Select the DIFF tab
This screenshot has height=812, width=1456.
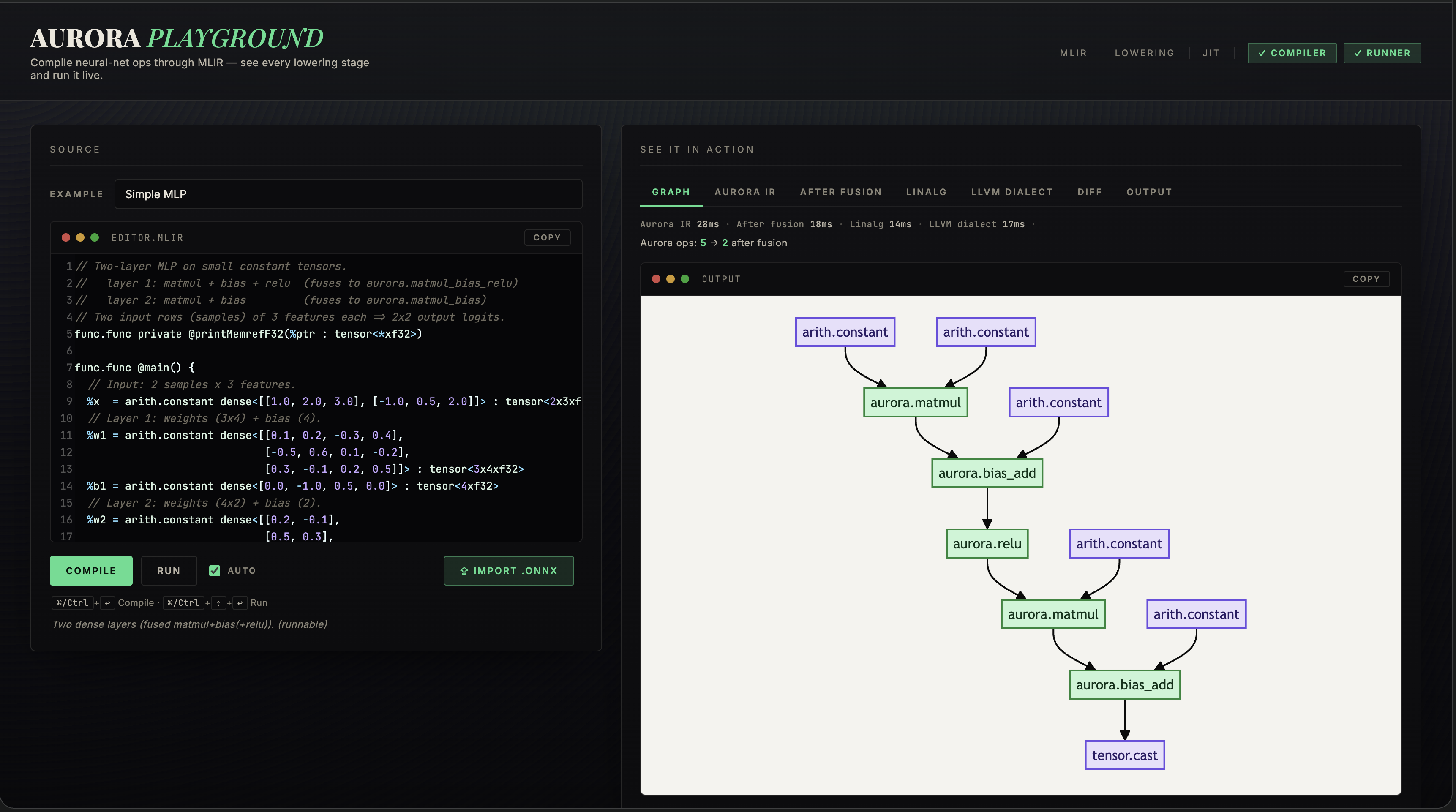[1090, 192]
